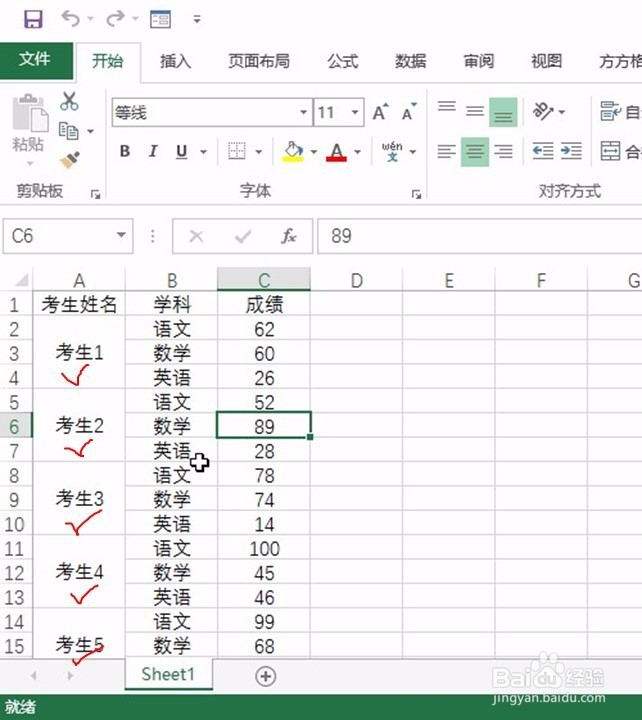
Task: Switch to the 页面布局 tab
Action: click(259, 61)
